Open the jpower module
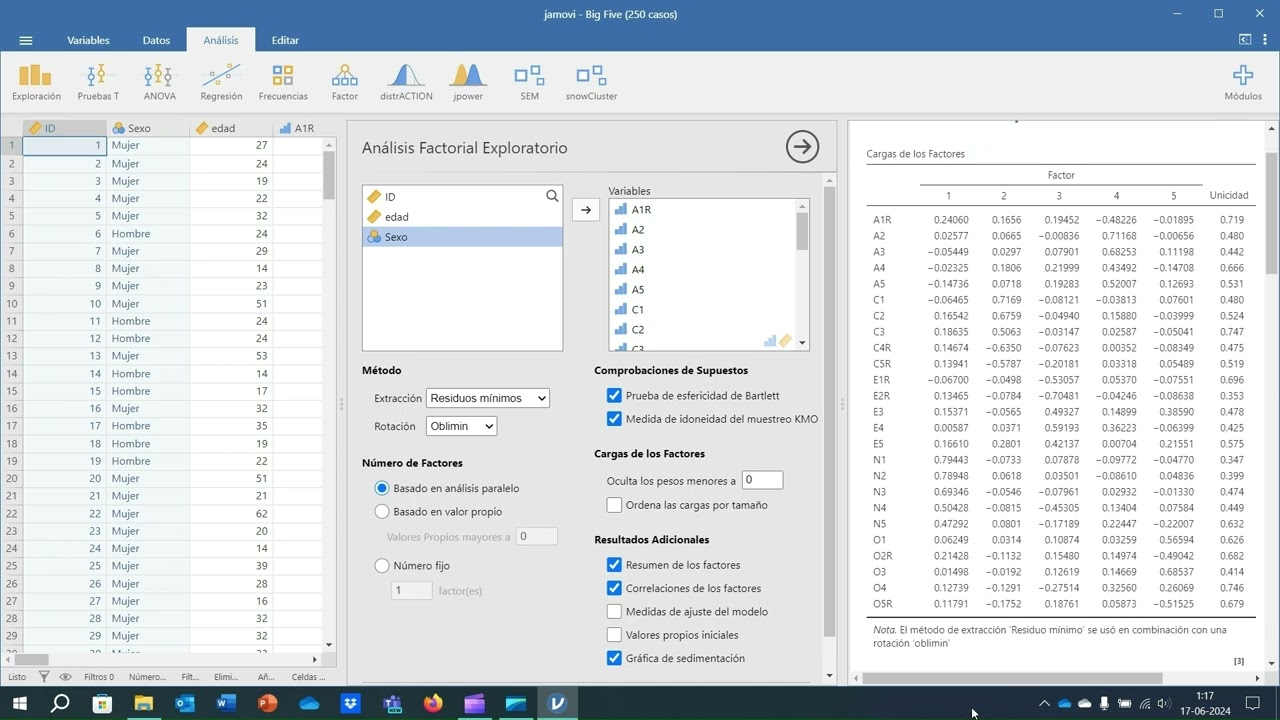Image resolution: width=1280 pixels, height=720 pixels. click(x=467, y=82)
